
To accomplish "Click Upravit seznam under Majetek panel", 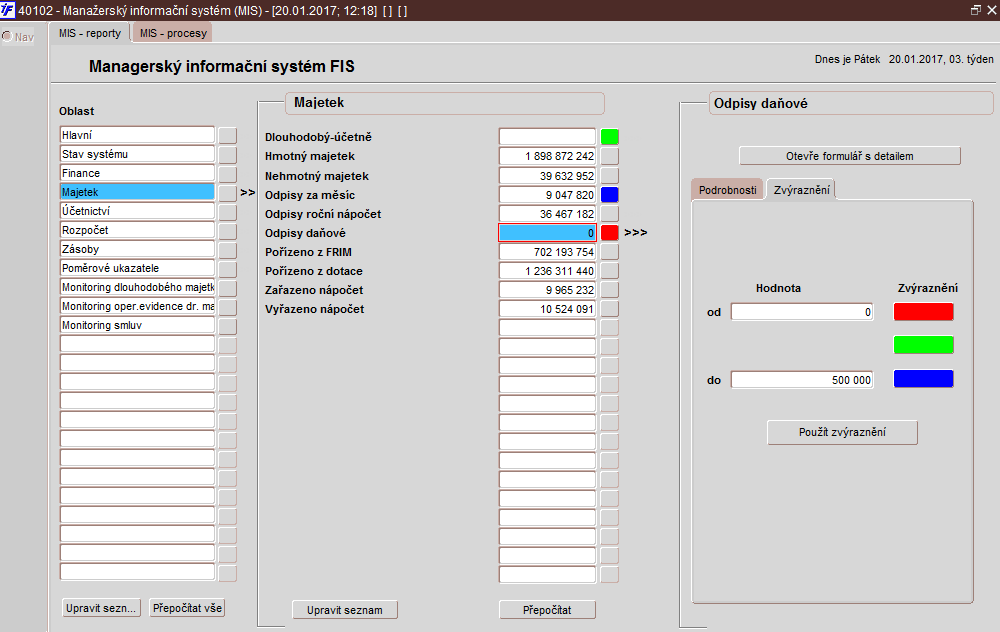I will coord(344,609).
